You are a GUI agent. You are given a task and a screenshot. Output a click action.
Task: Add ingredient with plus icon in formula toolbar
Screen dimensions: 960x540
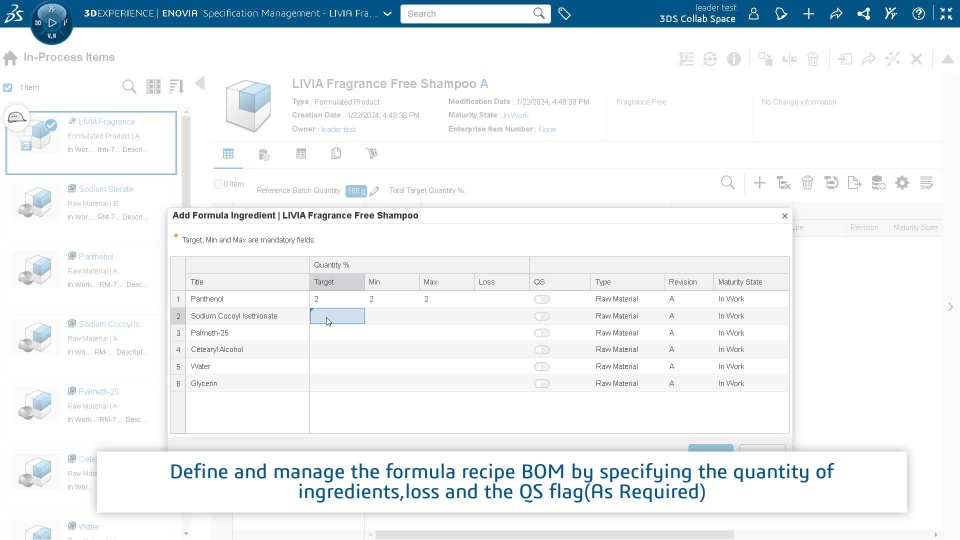pos(759,182)
